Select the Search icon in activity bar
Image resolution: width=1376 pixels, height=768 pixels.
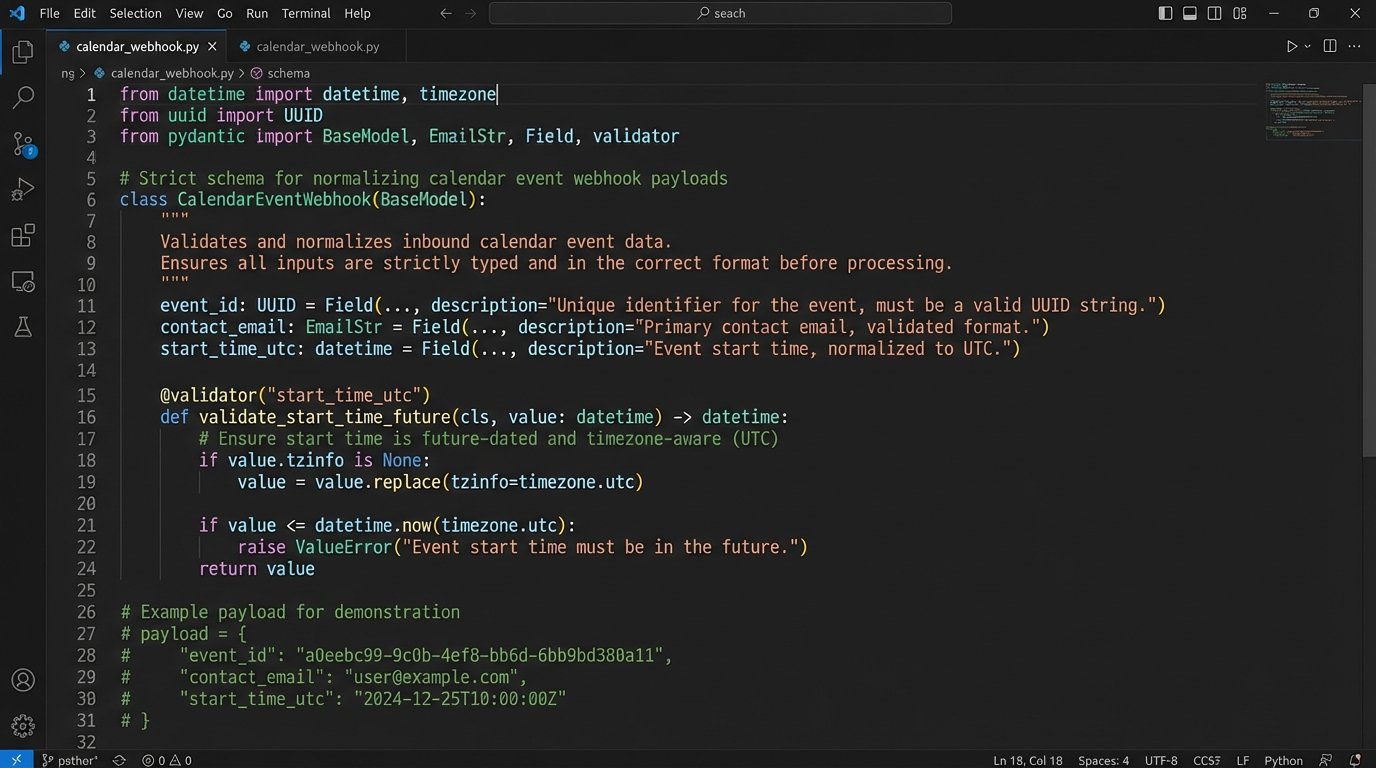tap(22, 98)
